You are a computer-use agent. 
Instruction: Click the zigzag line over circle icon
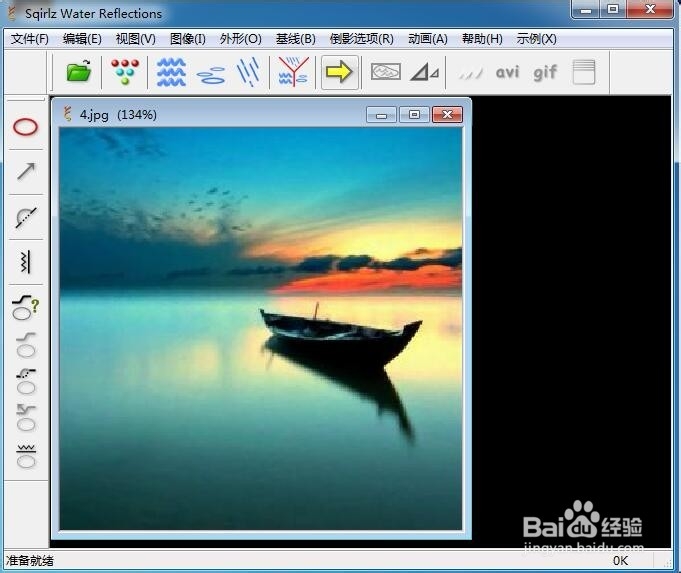coord(26,456)
